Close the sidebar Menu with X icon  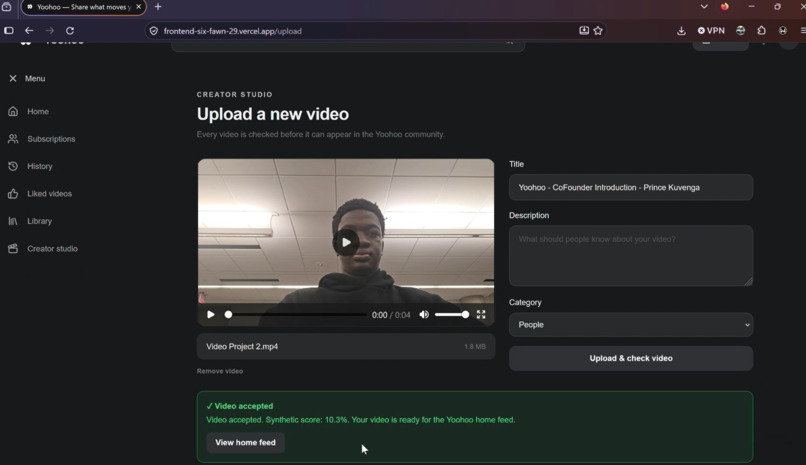click(13, 79)
